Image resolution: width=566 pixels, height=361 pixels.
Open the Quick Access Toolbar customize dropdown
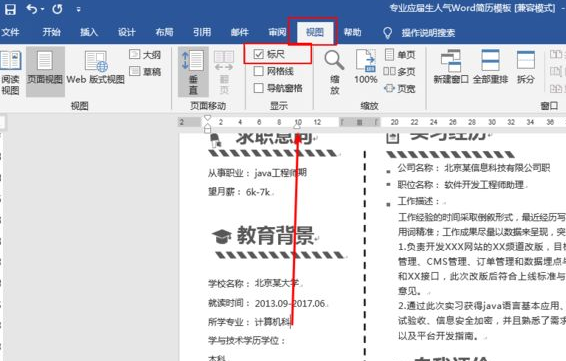pyautogui.click(x=78, y=9)
